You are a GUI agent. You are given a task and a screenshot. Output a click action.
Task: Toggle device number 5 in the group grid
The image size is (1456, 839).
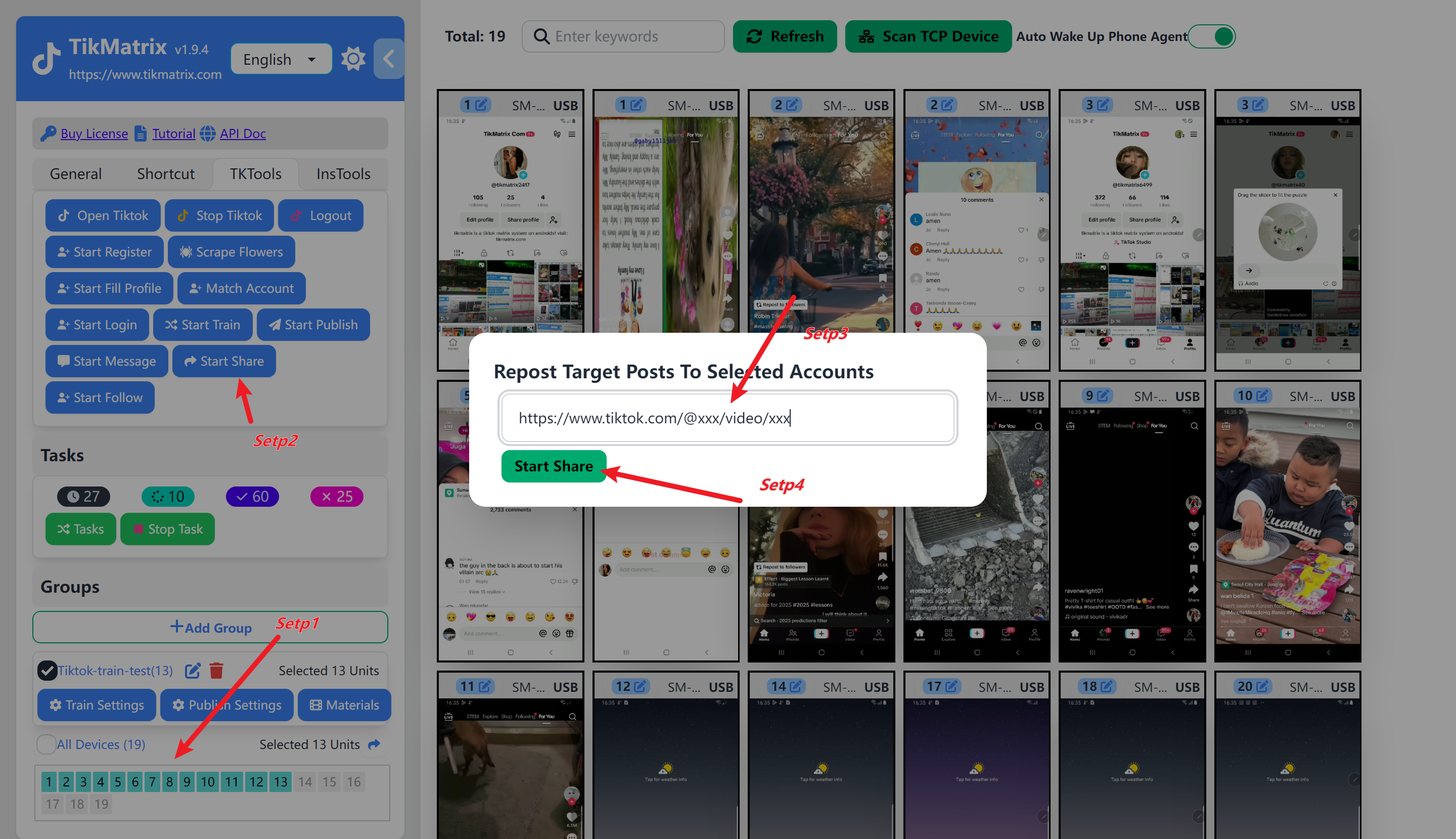coord(118,781)
